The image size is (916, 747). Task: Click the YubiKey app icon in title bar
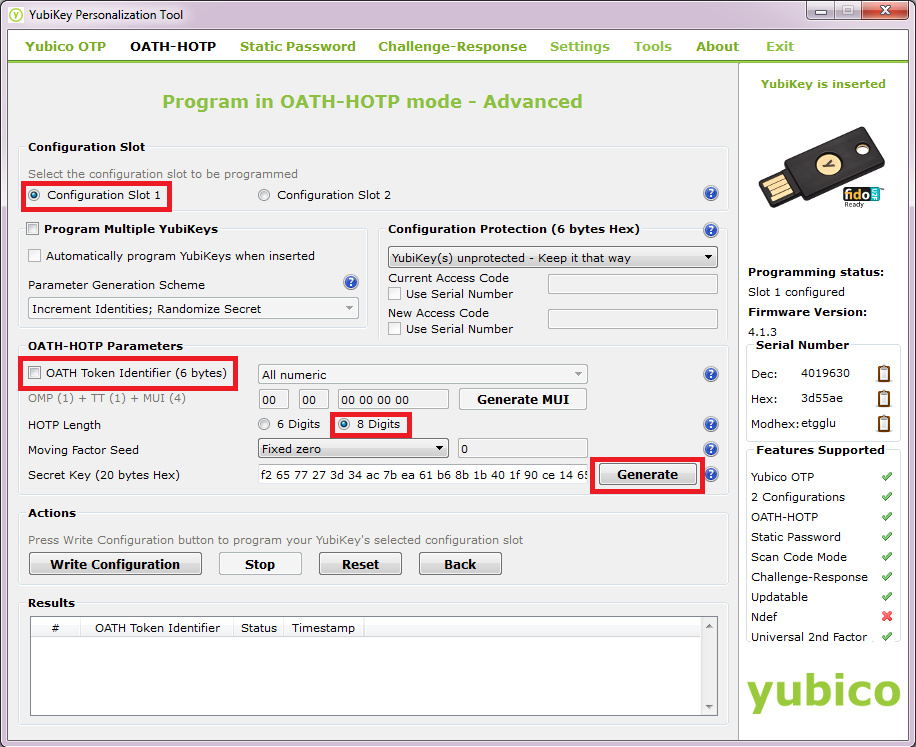click(16, 15)
